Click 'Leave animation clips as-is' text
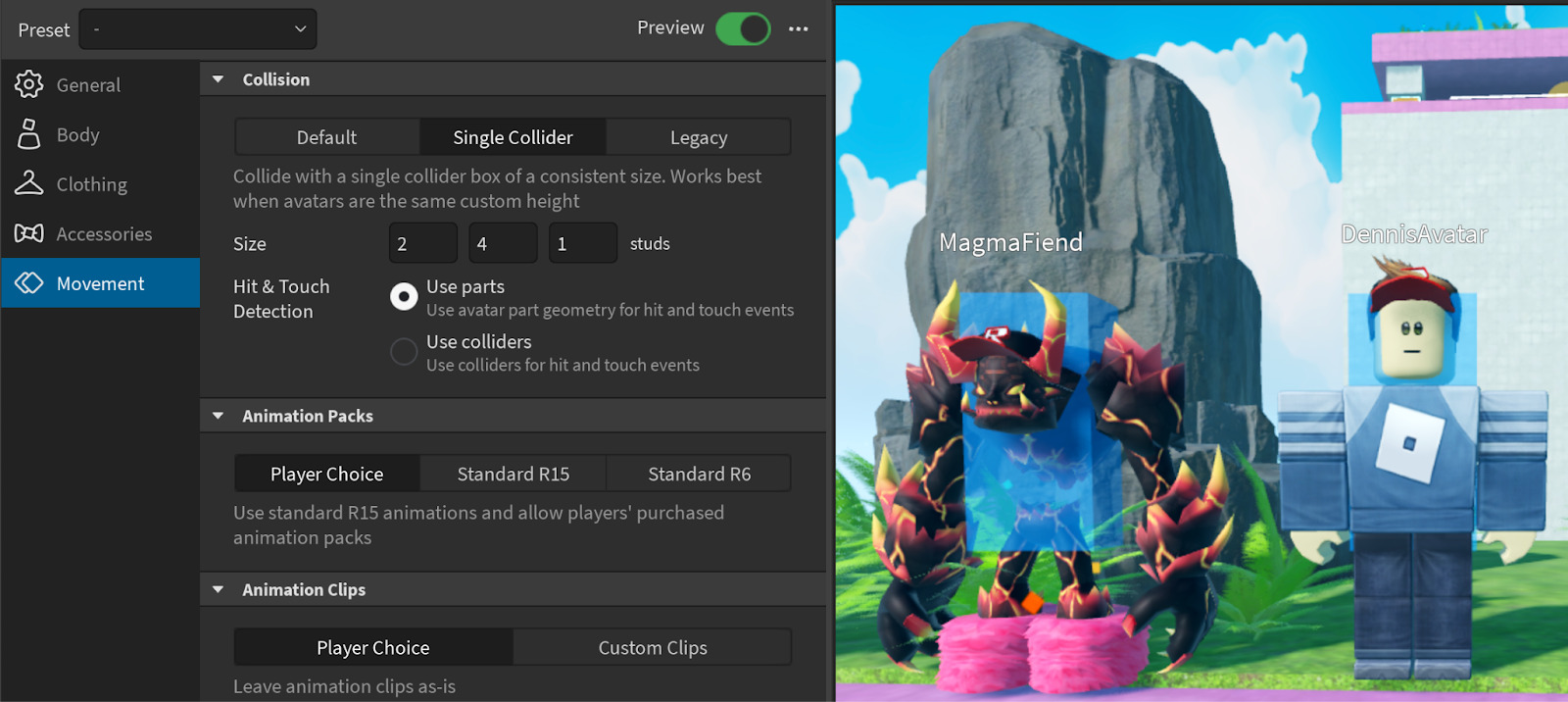Image resolution: width=1568 pixels, height=702 pixels. [x=344, y=686]
